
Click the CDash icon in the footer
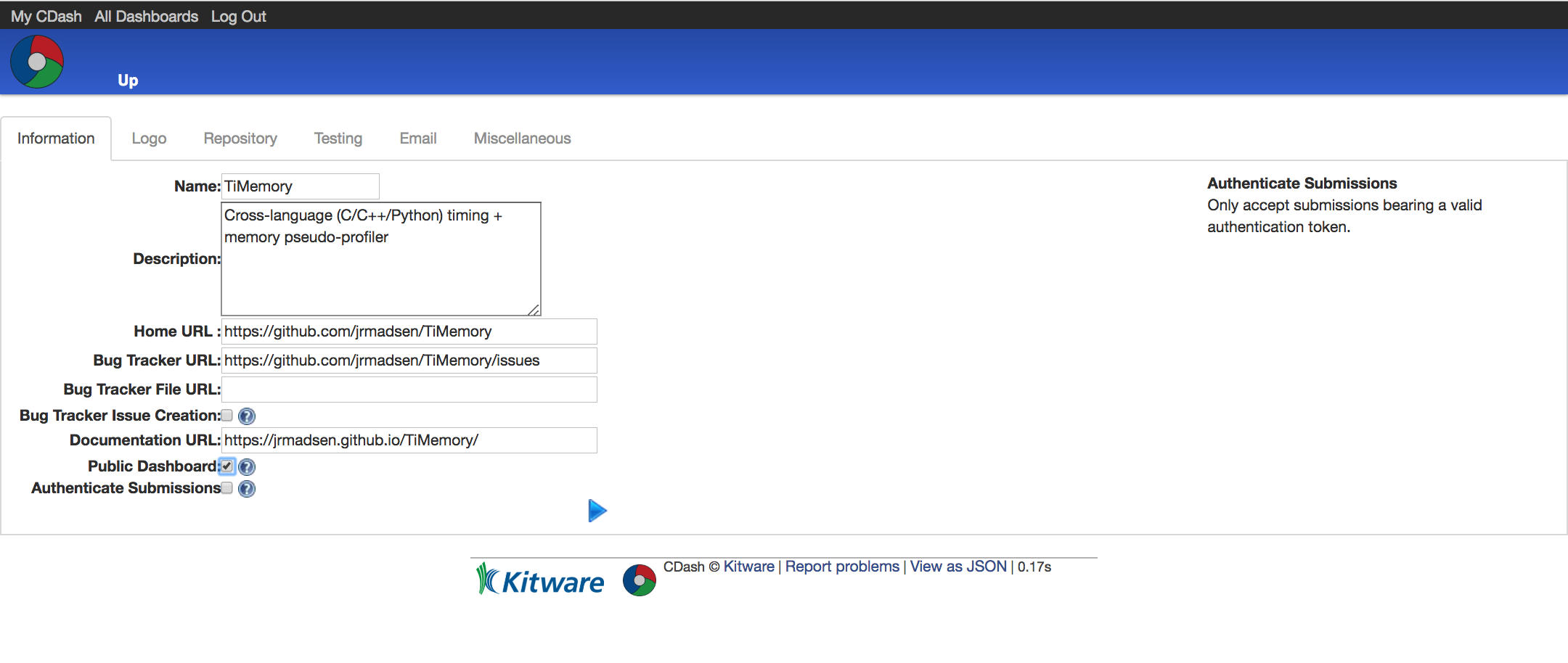pyautogui.click(x=640, y=579)
